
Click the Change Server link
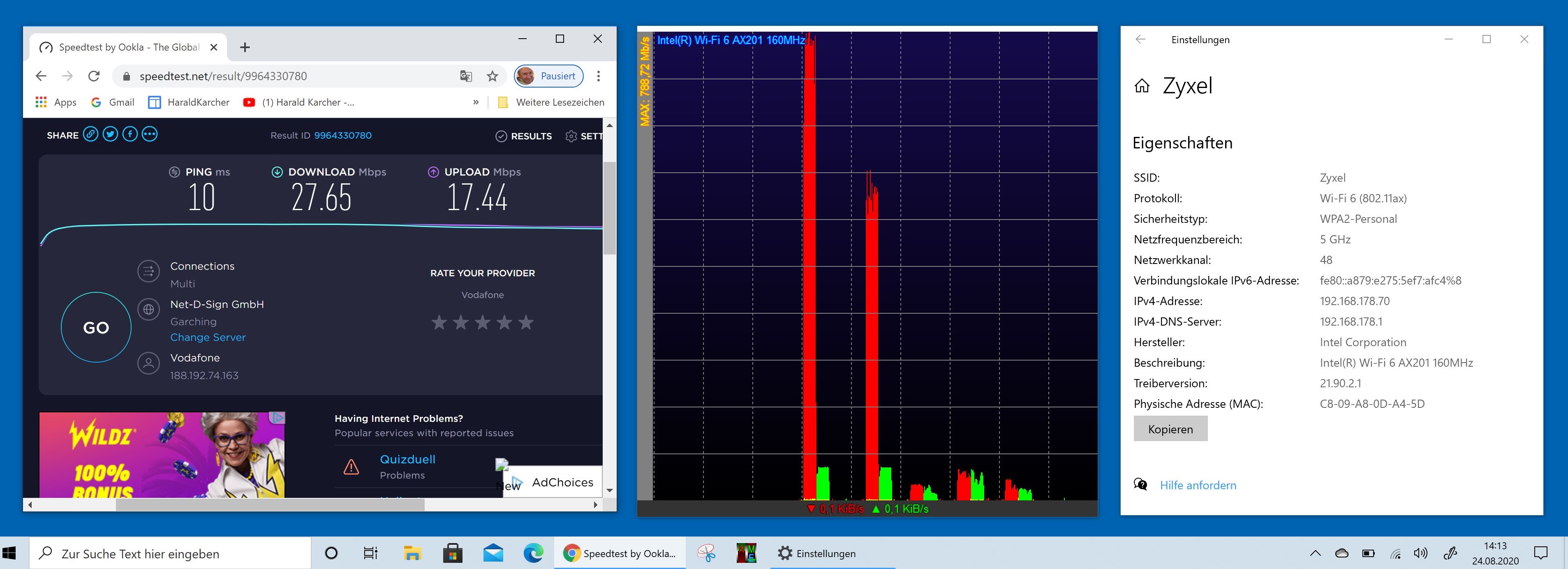click(x=208, y=337)
